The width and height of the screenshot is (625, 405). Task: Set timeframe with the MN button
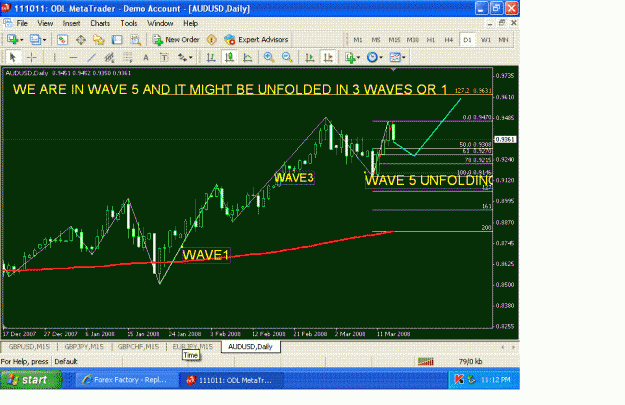pyautogui.click(x=503, y=39)
